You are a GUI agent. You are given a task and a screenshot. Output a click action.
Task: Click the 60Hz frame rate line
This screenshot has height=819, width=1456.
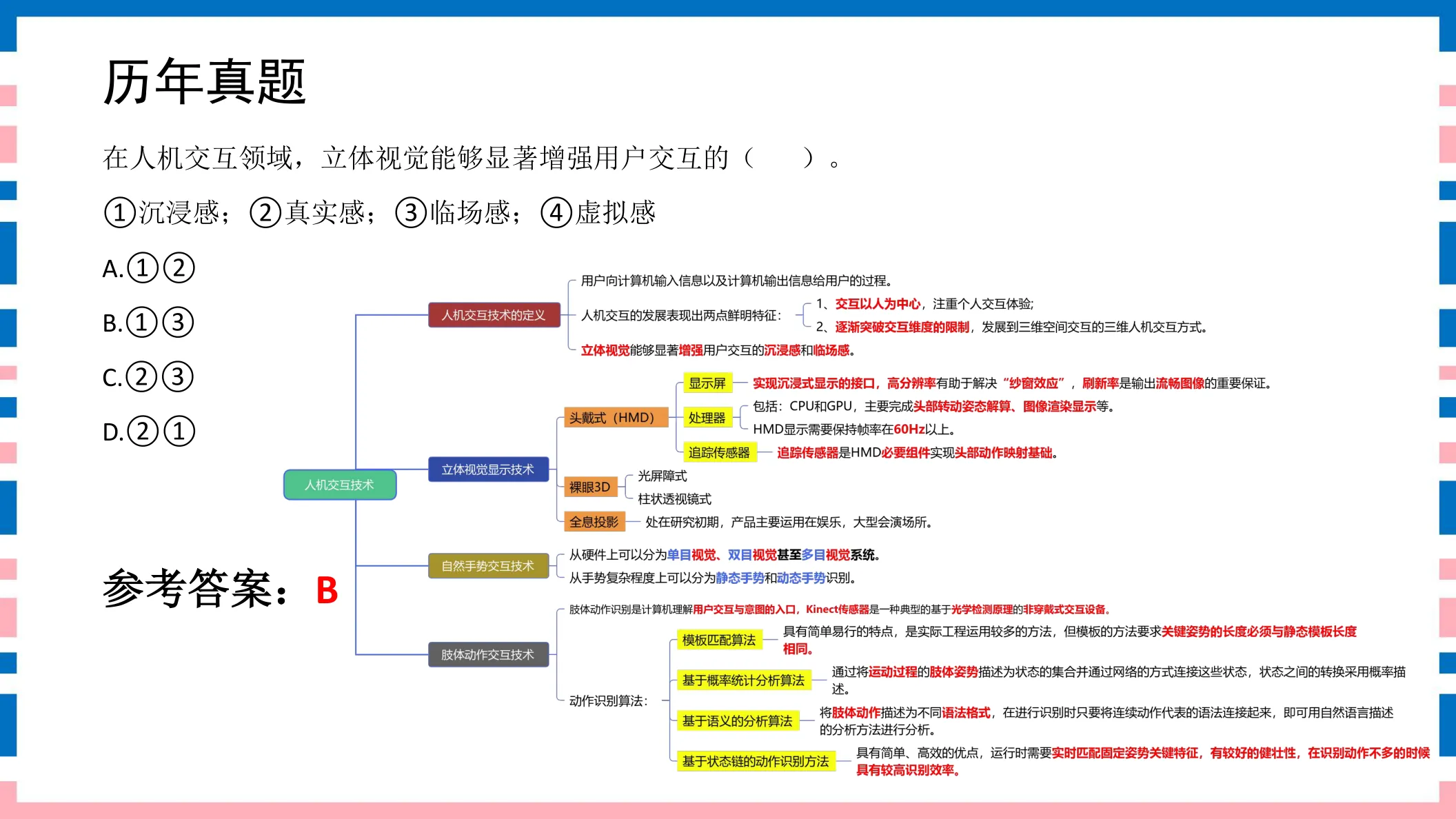click(x=854, y=429)
